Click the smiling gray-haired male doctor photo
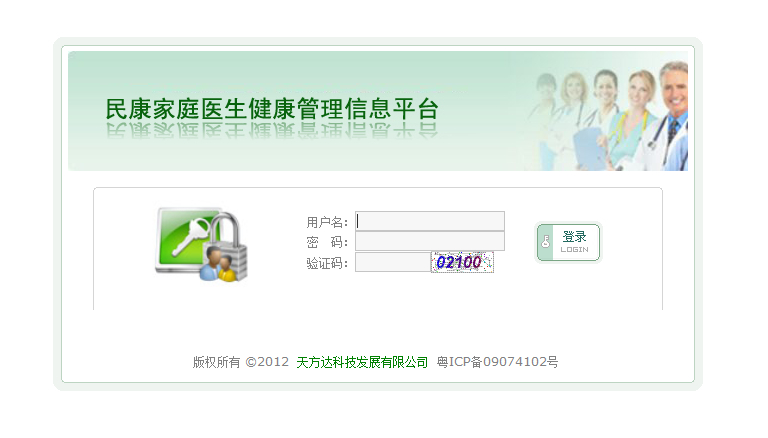 [672, 116]
